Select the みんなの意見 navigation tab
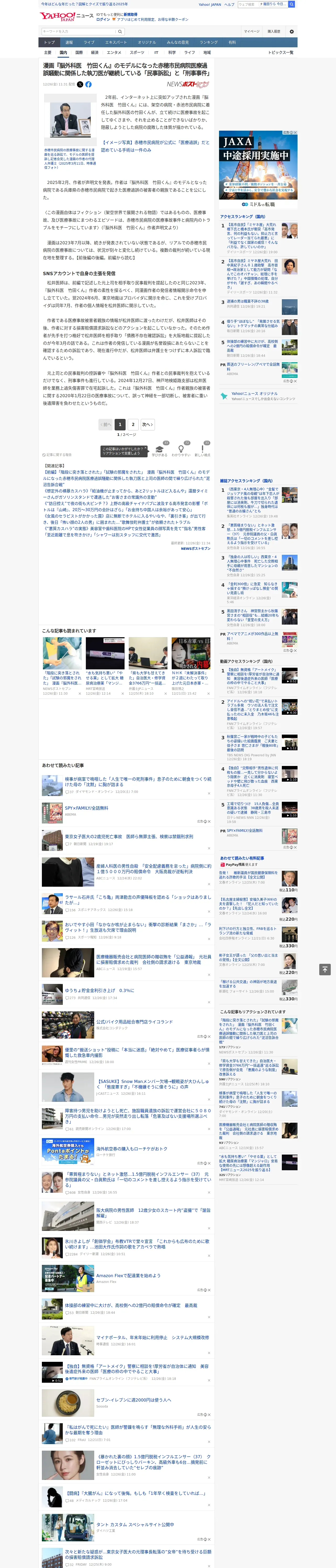Screen dimensions: 336x1568 pos(178,43)
